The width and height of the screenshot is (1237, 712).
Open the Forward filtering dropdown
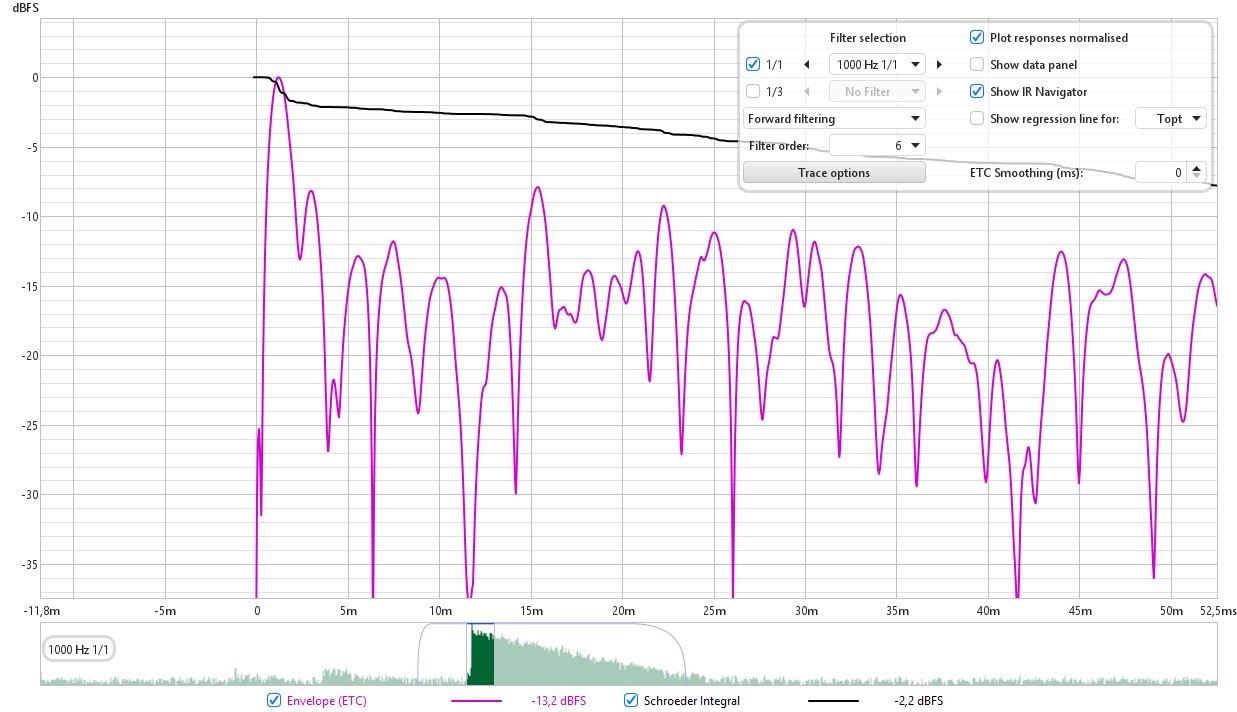point(835,119)
